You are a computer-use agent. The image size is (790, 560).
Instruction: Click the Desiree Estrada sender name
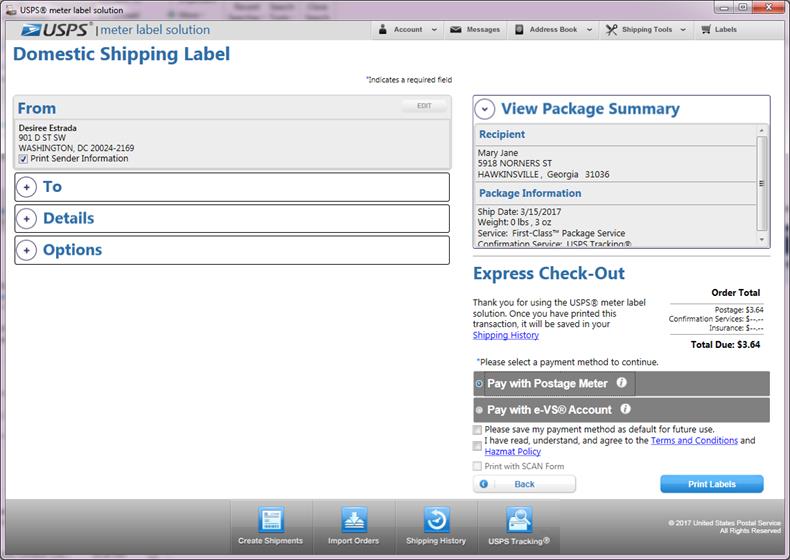click(x=48, y=128)
